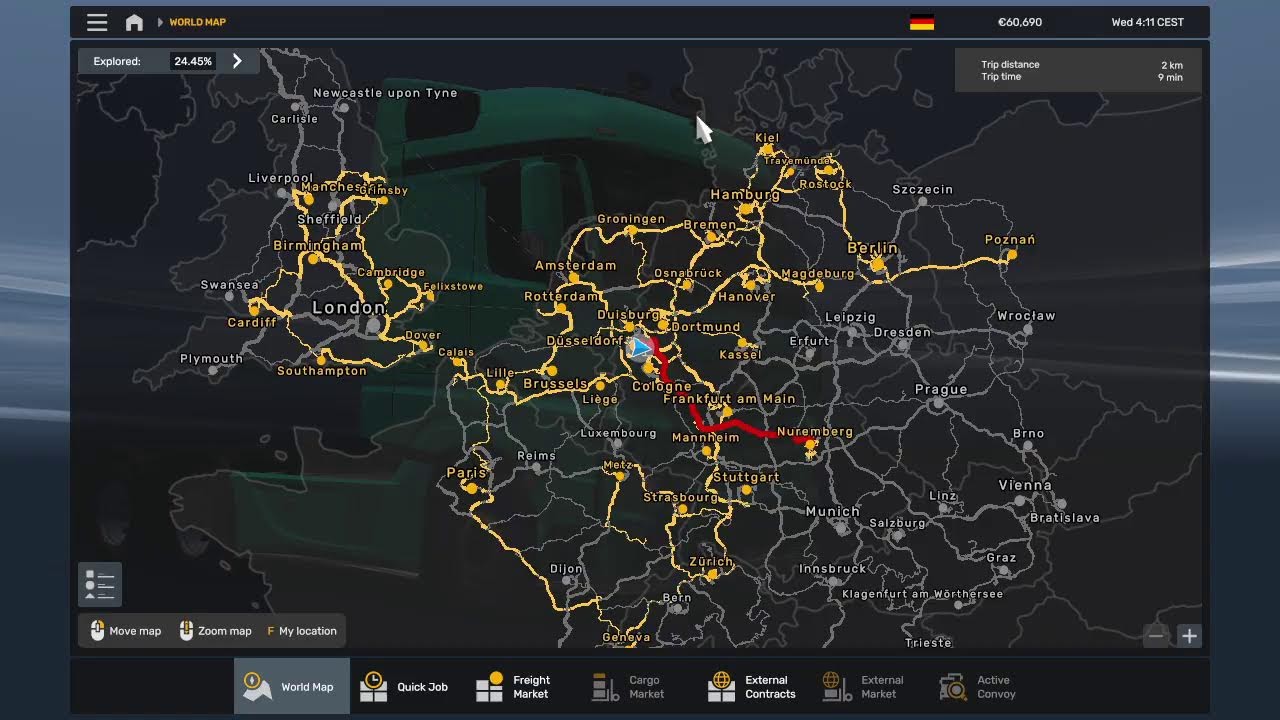
Task: Open the Active Convoy tab
Action: point(980,686)
